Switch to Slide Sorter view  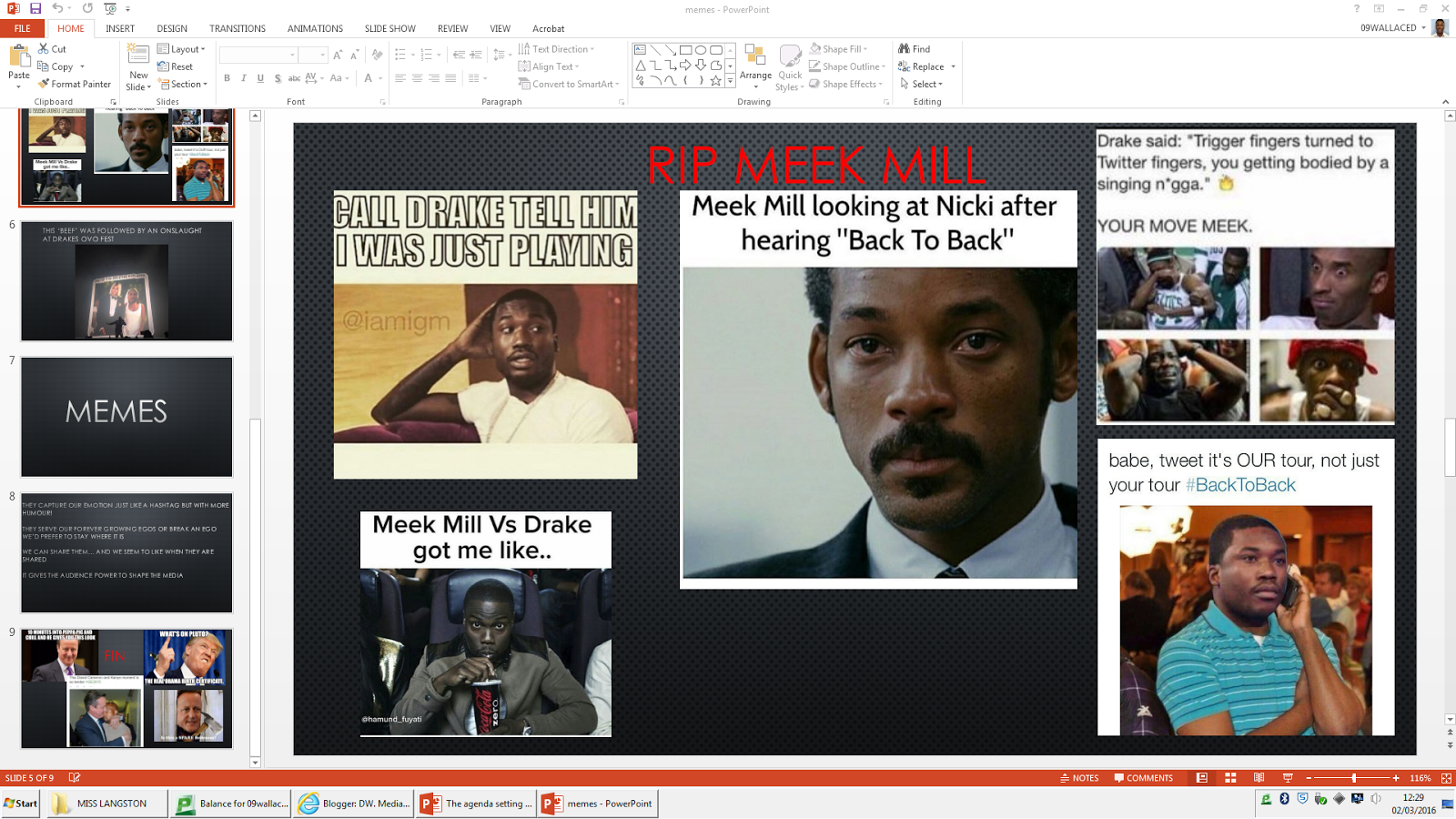[x=1230, y=778]
